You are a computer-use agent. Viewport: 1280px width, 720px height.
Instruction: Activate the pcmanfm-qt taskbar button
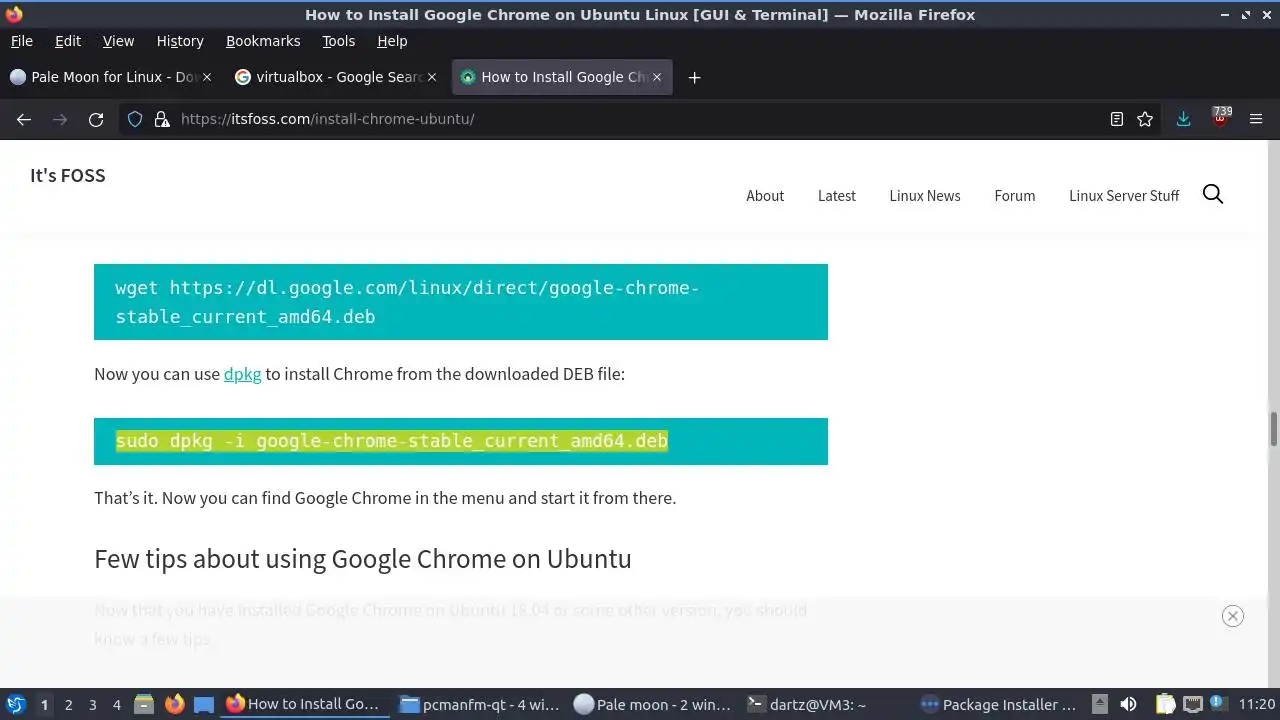pos(480,704)
